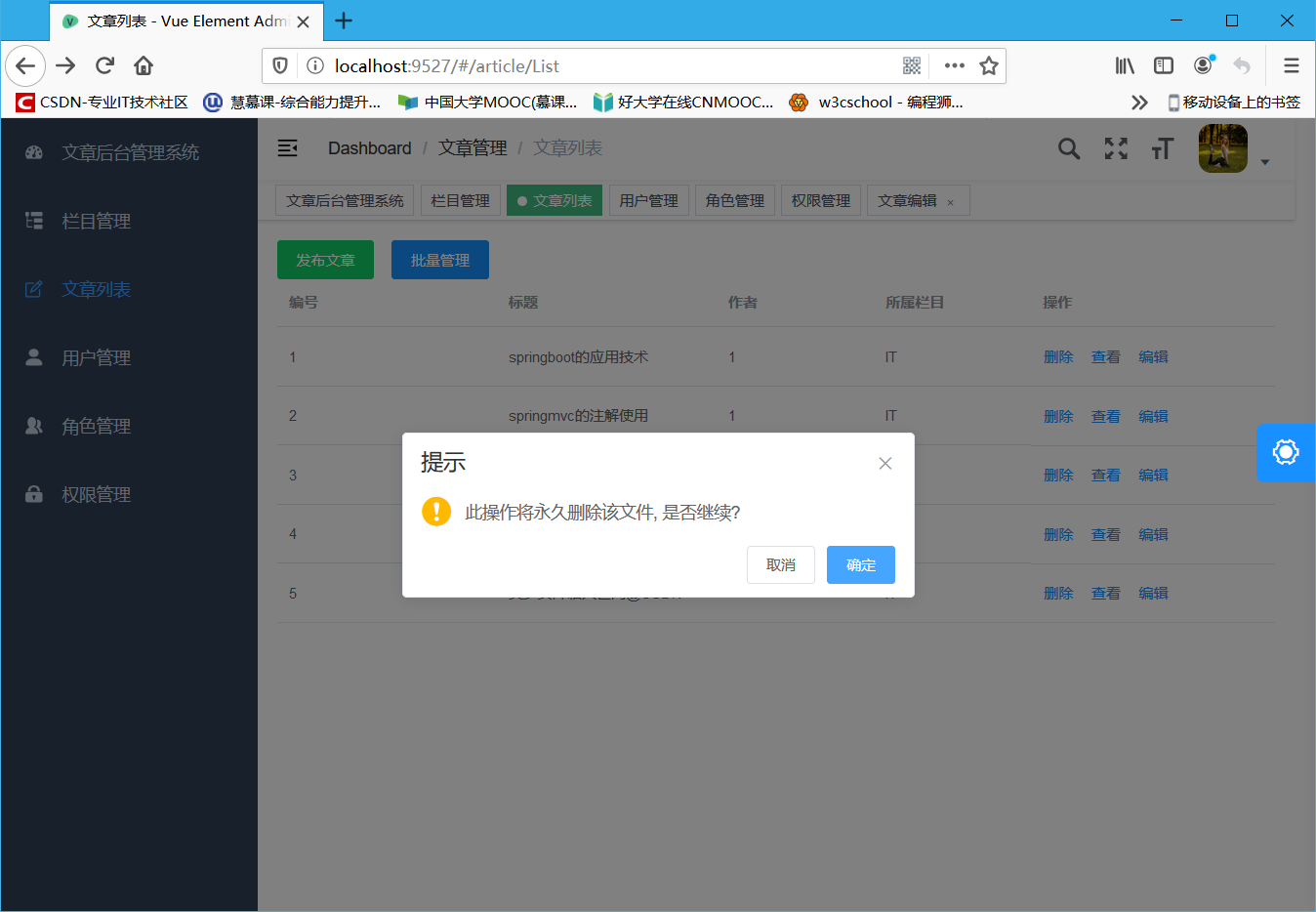Open the floating settings gear panel
1316x912 pixels.
point(1286,452)
